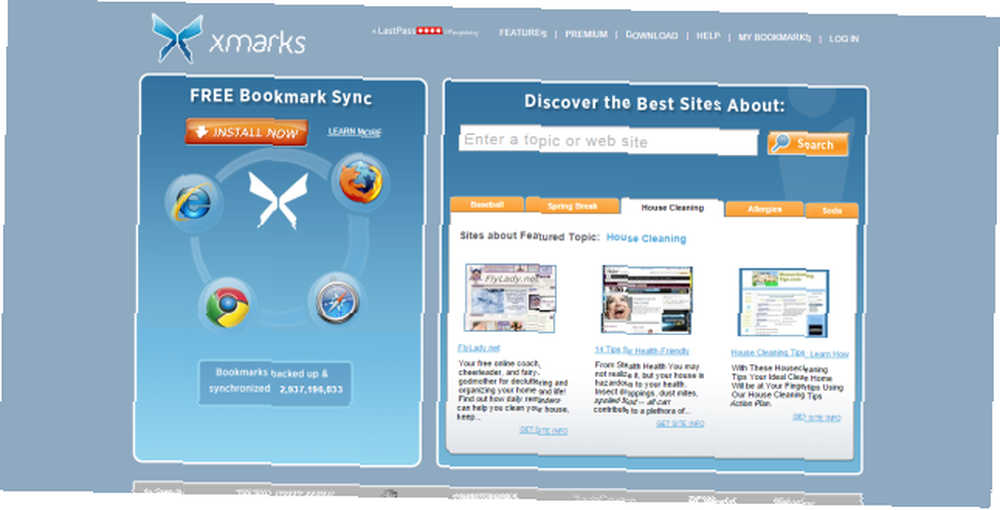Click the orange Install Now button

pos(247,132)
